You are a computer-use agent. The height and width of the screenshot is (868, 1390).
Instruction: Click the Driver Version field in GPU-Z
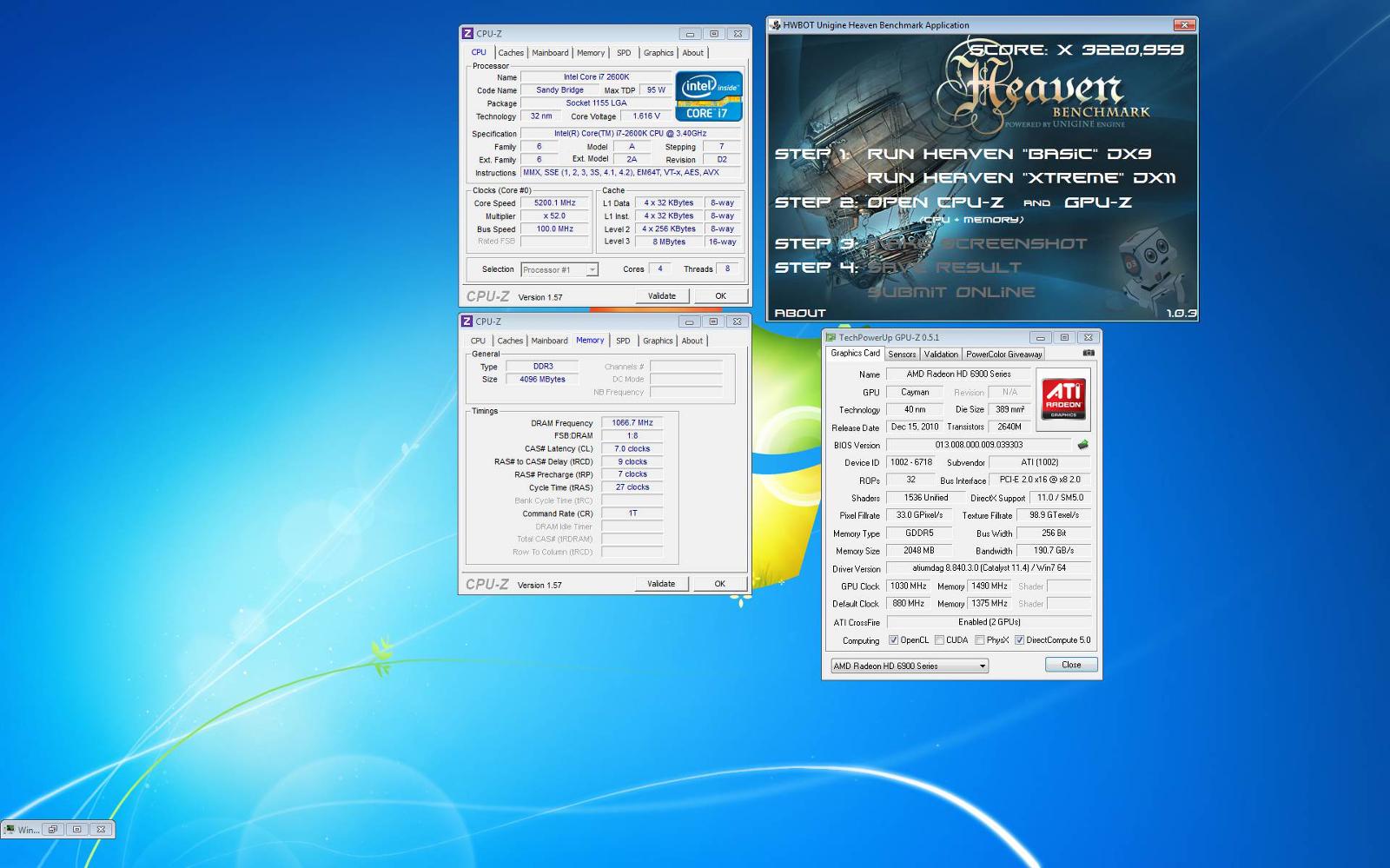(x=989, y=568)
